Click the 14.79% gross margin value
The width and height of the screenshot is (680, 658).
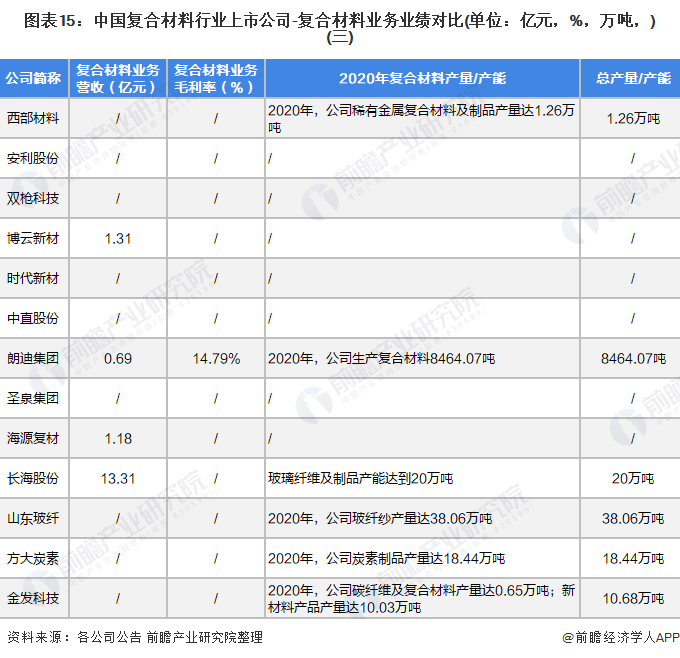216,358
